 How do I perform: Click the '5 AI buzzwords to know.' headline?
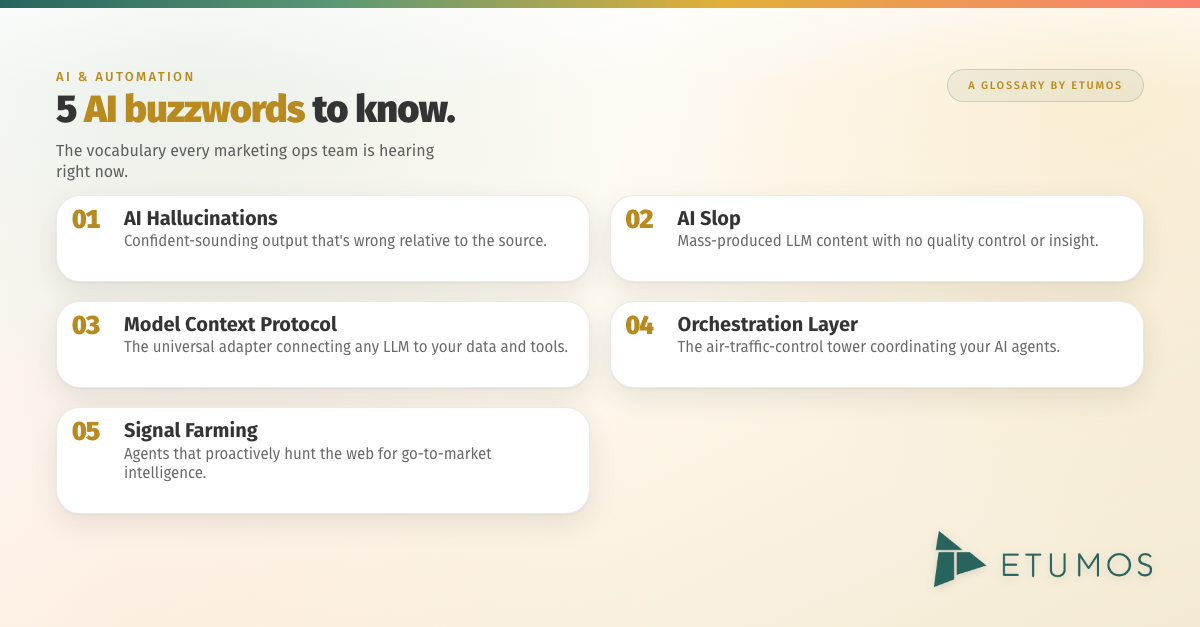point(255,110)
